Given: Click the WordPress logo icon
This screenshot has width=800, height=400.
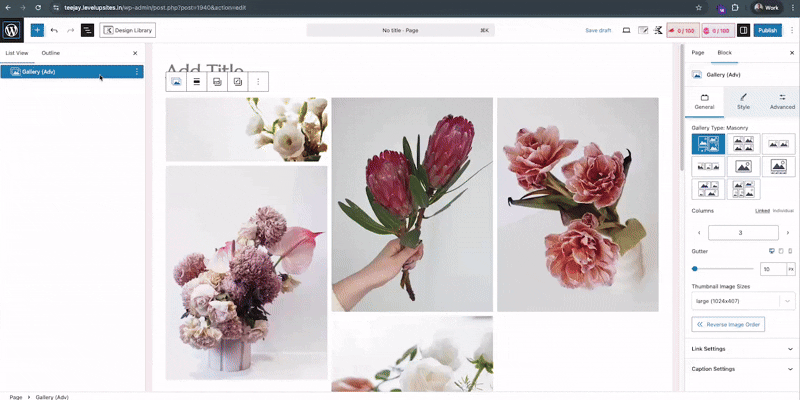Looking at the screenshot, I should (12, 30).
